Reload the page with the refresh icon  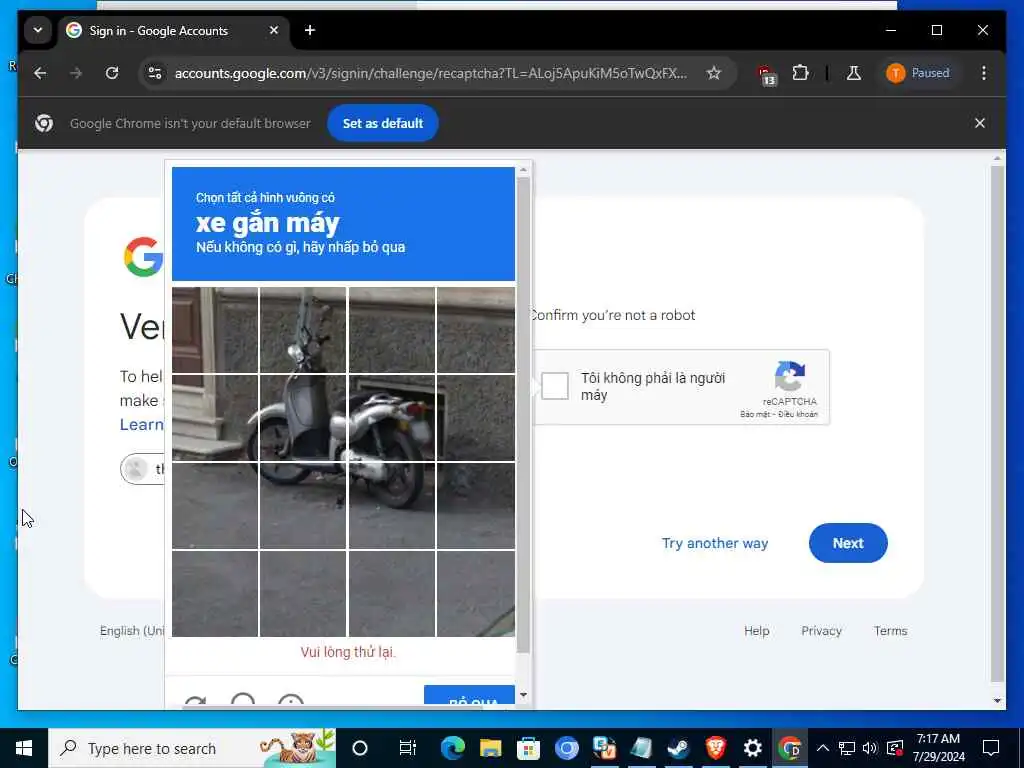[112, 73]
